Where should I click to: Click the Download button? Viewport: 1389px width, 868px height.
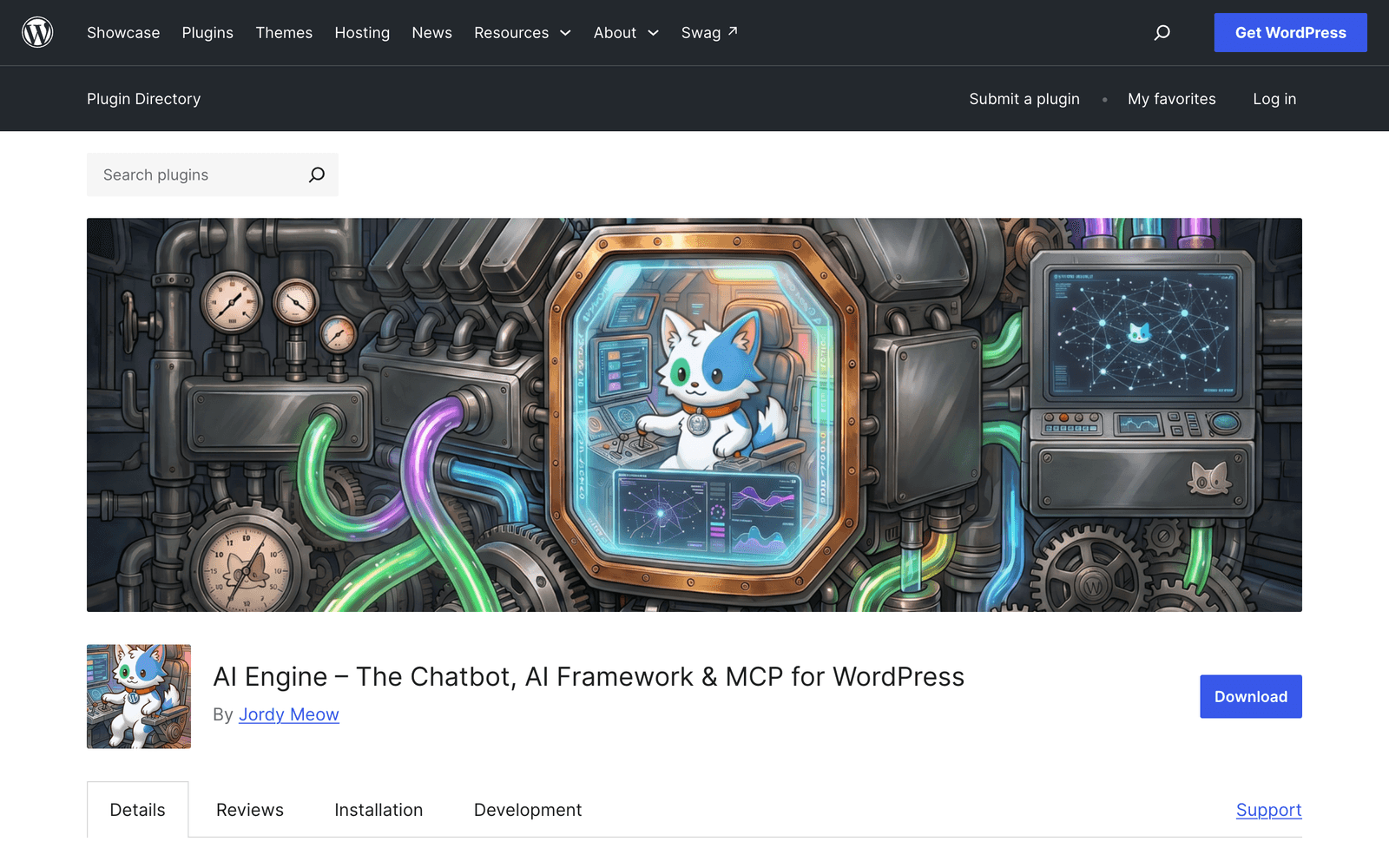(x=1251, y=696)
